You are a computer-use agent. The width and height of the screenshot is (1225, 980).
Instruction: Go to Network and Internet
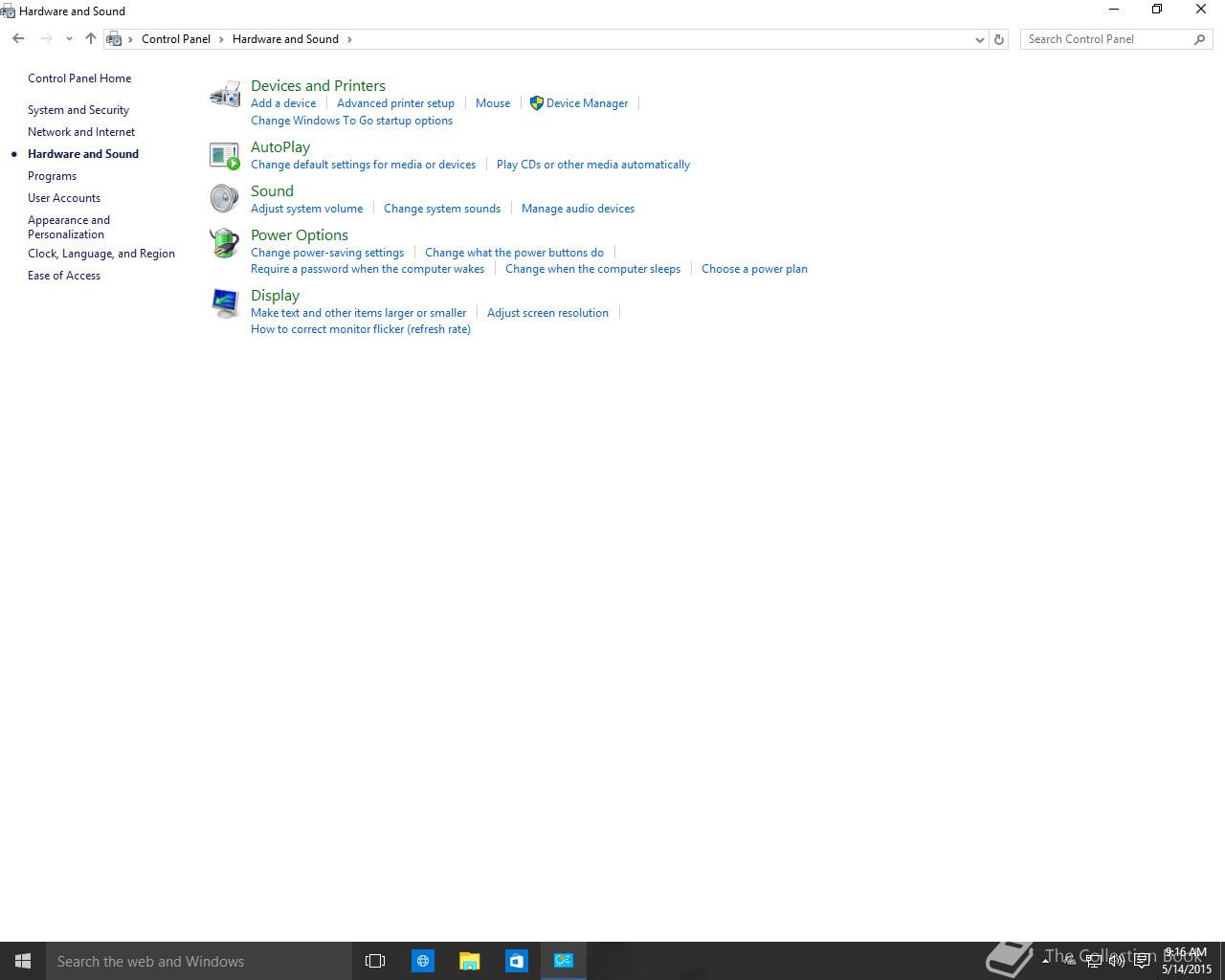(81, 132)
